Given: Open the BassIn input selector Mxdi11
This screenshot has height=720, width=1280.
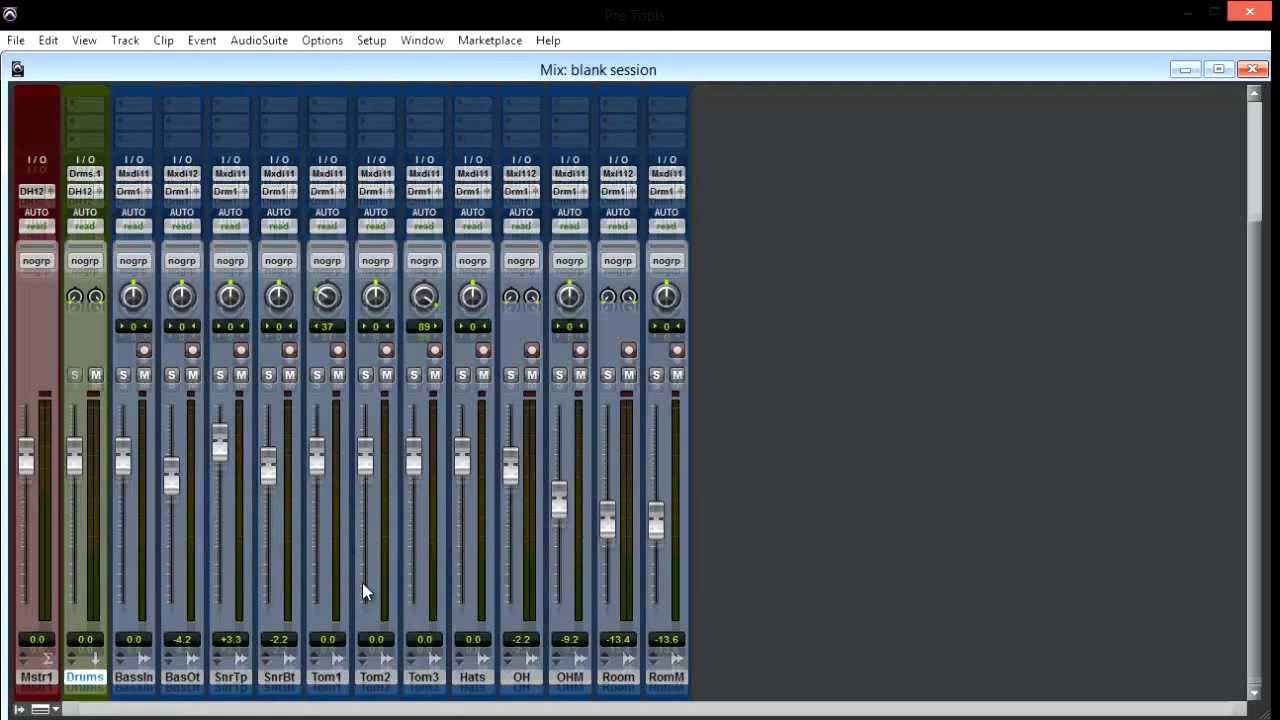Looking at the screenshot, I should pyautogui.click(x=133, y=174).
